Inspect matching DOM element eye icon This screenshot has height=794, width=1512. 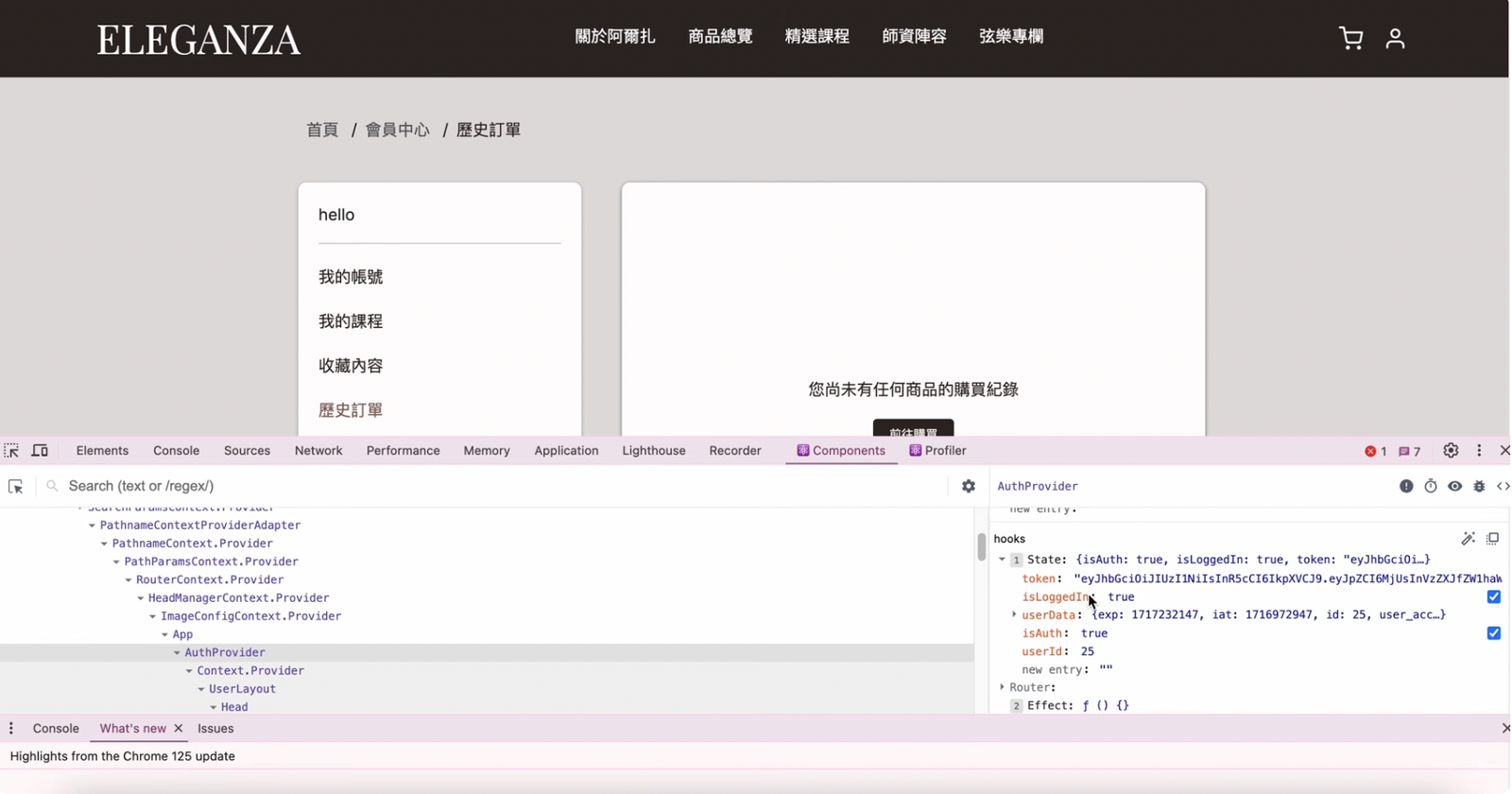point(1454,486)
